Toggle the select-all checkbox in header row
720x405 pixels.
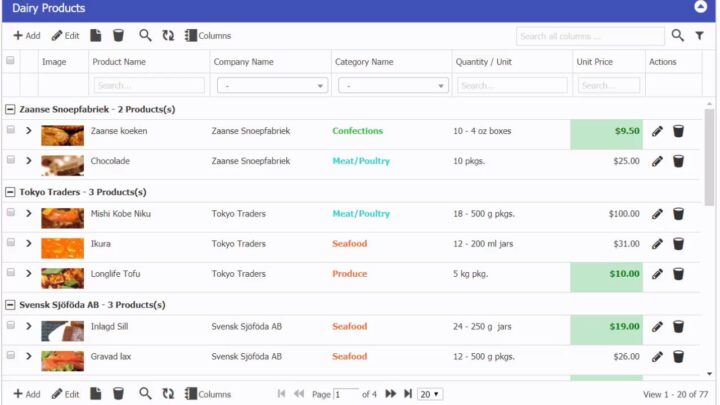[10, 61]
